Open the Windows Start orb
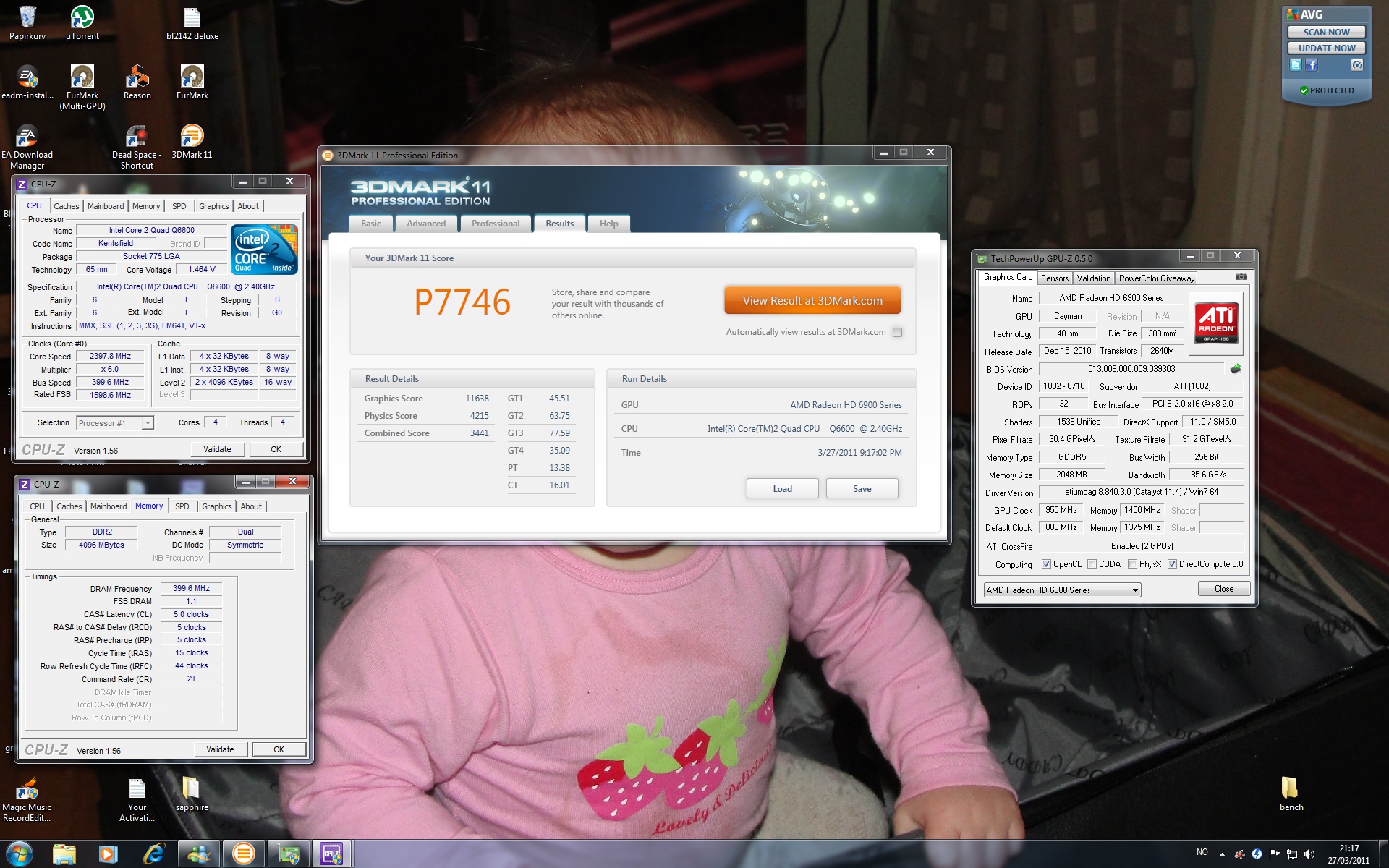The width and height of the screenshot is (1389, 868). [x=19, y=854]
